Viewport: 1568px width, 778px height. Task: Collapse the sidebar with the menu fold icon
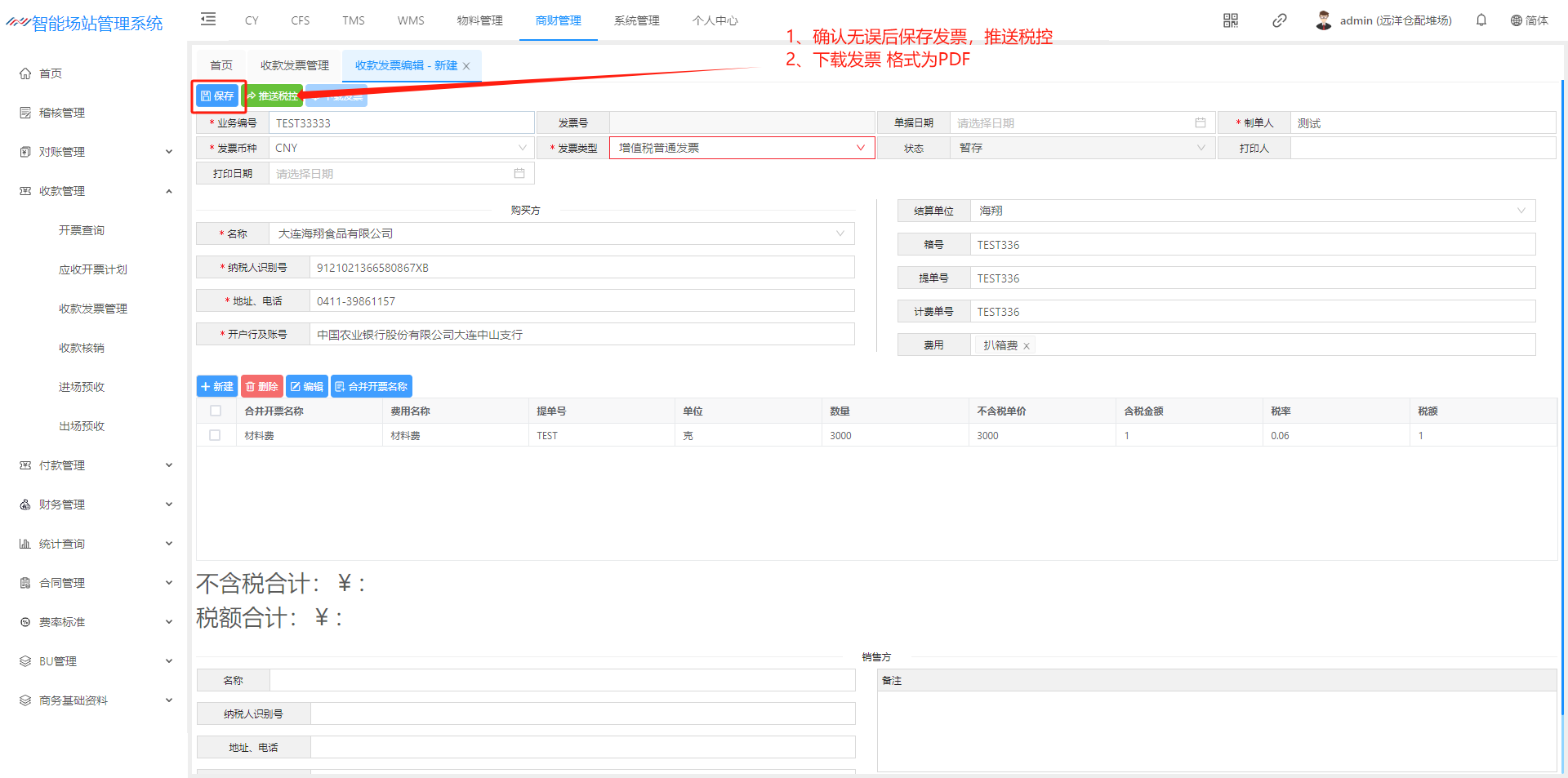(208, 20)
